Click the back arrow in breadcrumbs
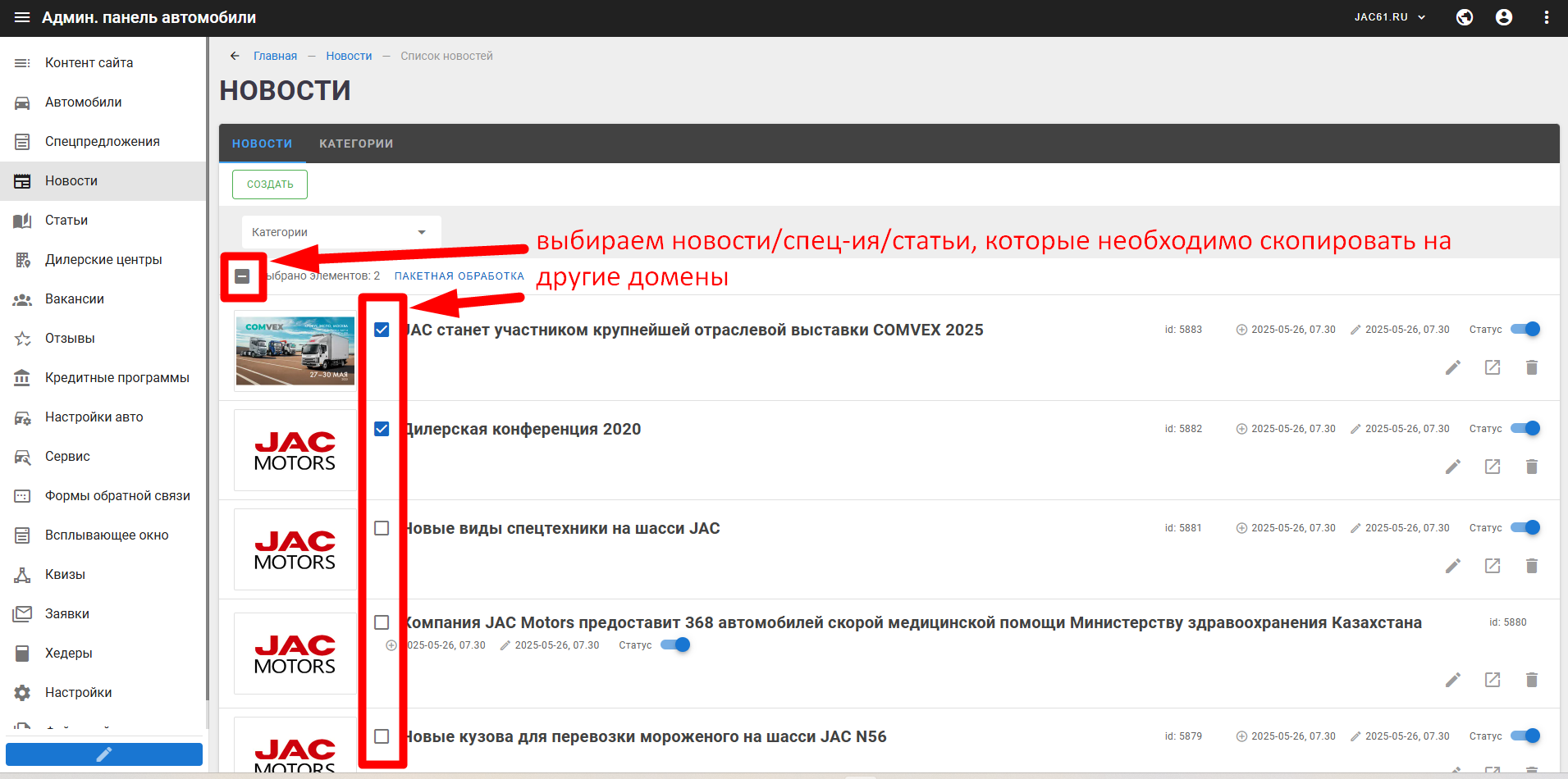The image size is (1568, 779). (235, 56)
